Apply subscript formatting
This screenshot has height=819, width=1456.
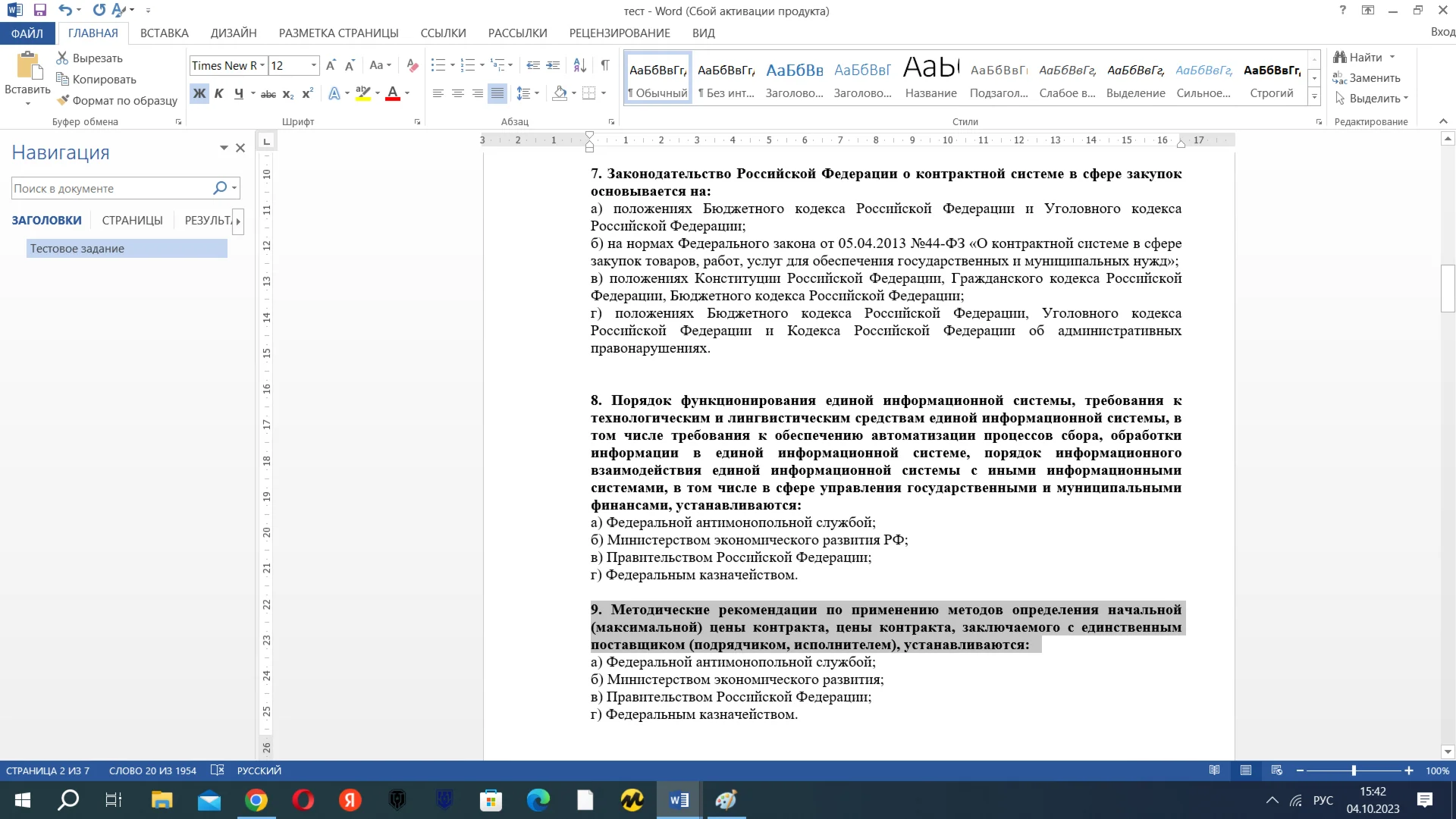(288, 94)
